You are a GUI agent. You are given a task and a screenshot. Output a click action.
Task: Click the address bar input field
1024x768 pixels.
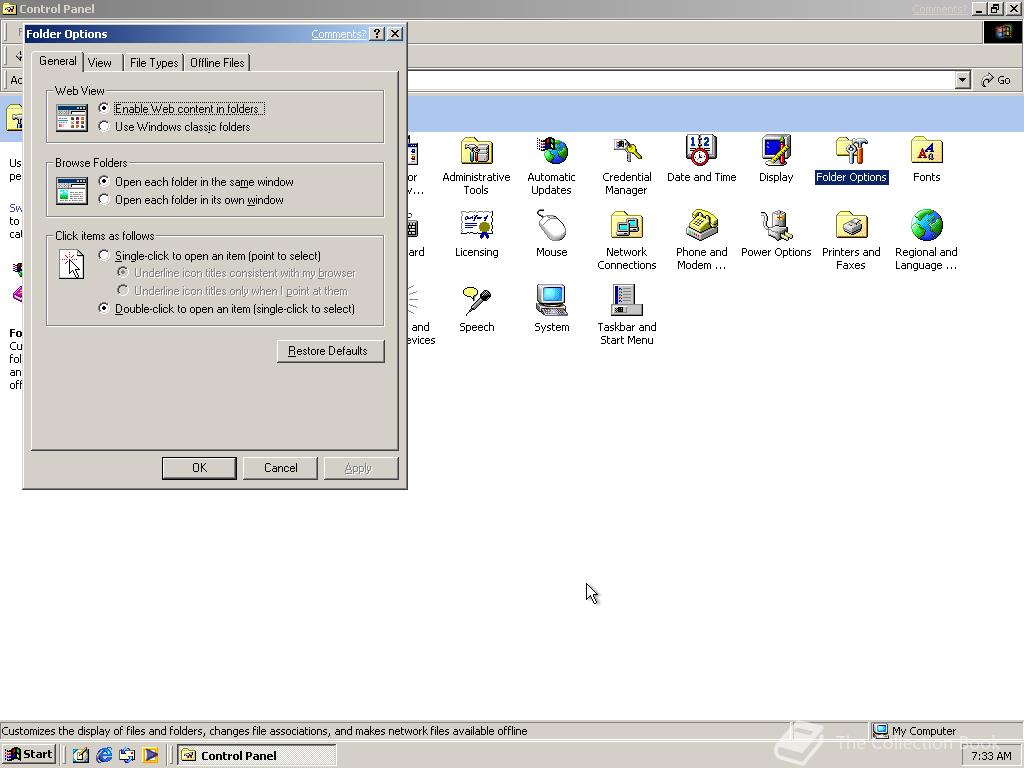click(x=679, y=80)
